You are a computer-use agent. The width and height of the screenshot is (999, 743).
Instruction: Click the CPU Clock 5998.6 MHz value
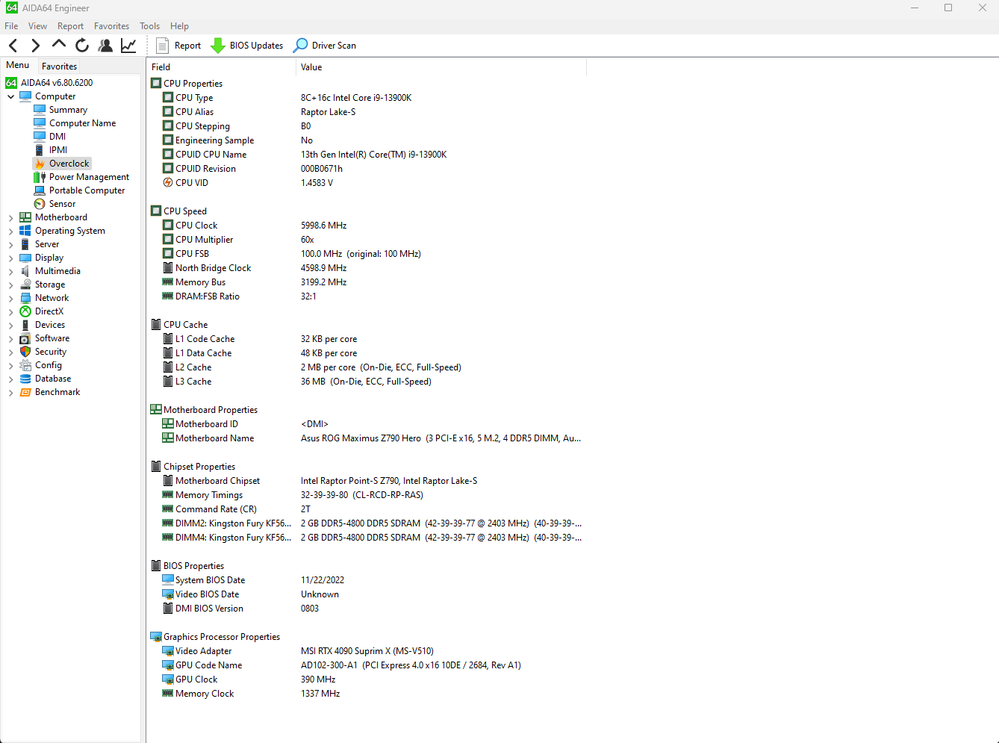pyautogui.click(x=324, y=226)
